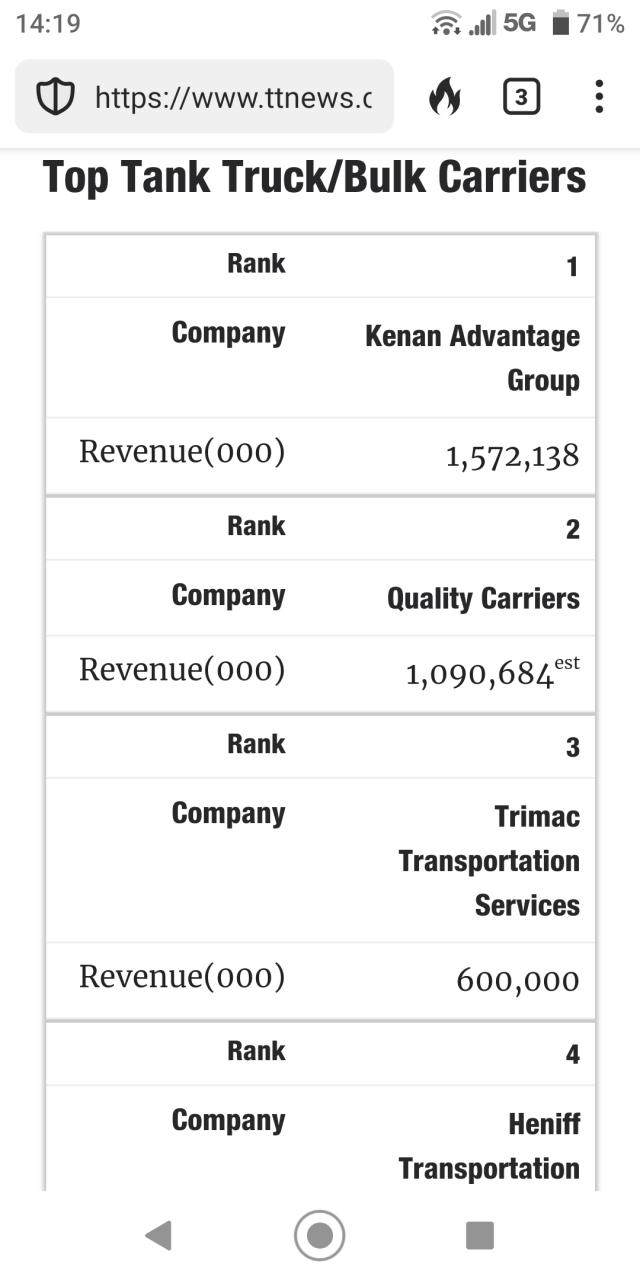This screenshot has height=1280, width=640.
Task: Tap the fire erase-data icon
Action: click(445, 97)
